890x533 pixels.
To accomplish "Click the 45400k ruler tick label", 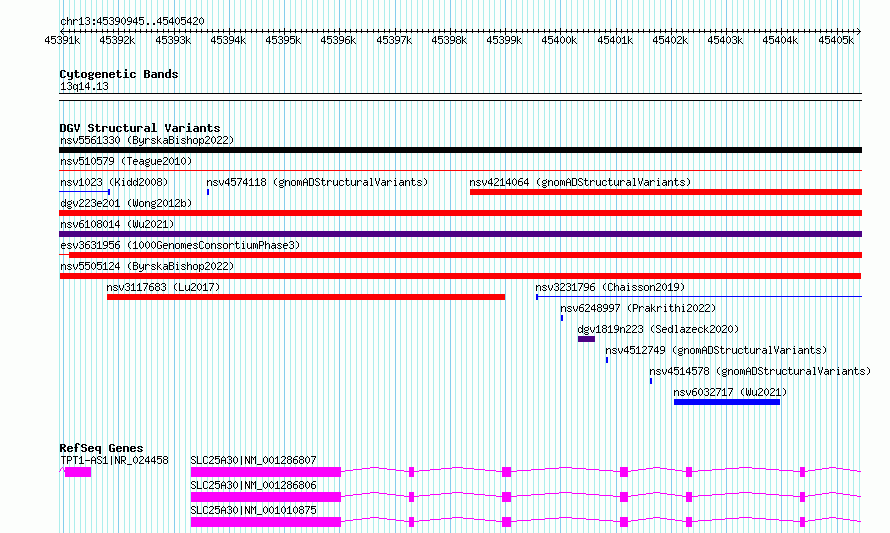I will [x=559, y=40].
